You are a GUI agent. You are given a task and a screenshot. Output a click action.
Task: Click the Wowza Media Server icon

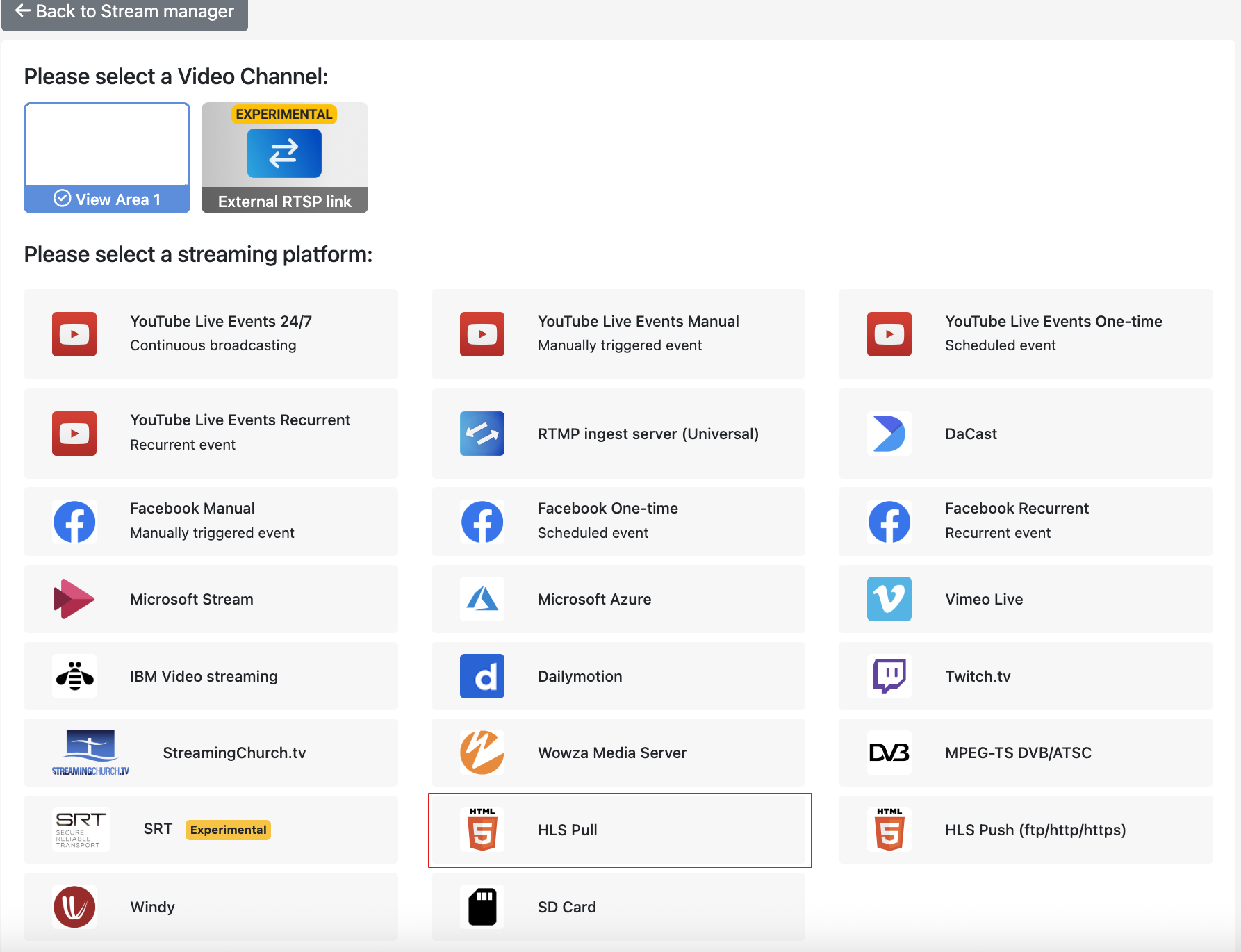click(x=482, y=753)
